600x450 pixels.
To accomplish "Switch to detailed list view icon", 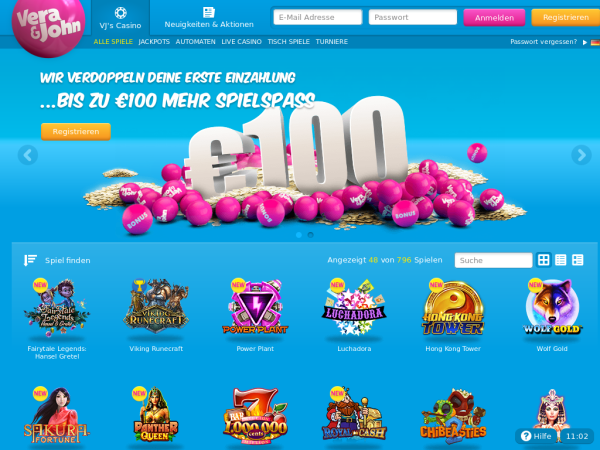I will [577, 260].
